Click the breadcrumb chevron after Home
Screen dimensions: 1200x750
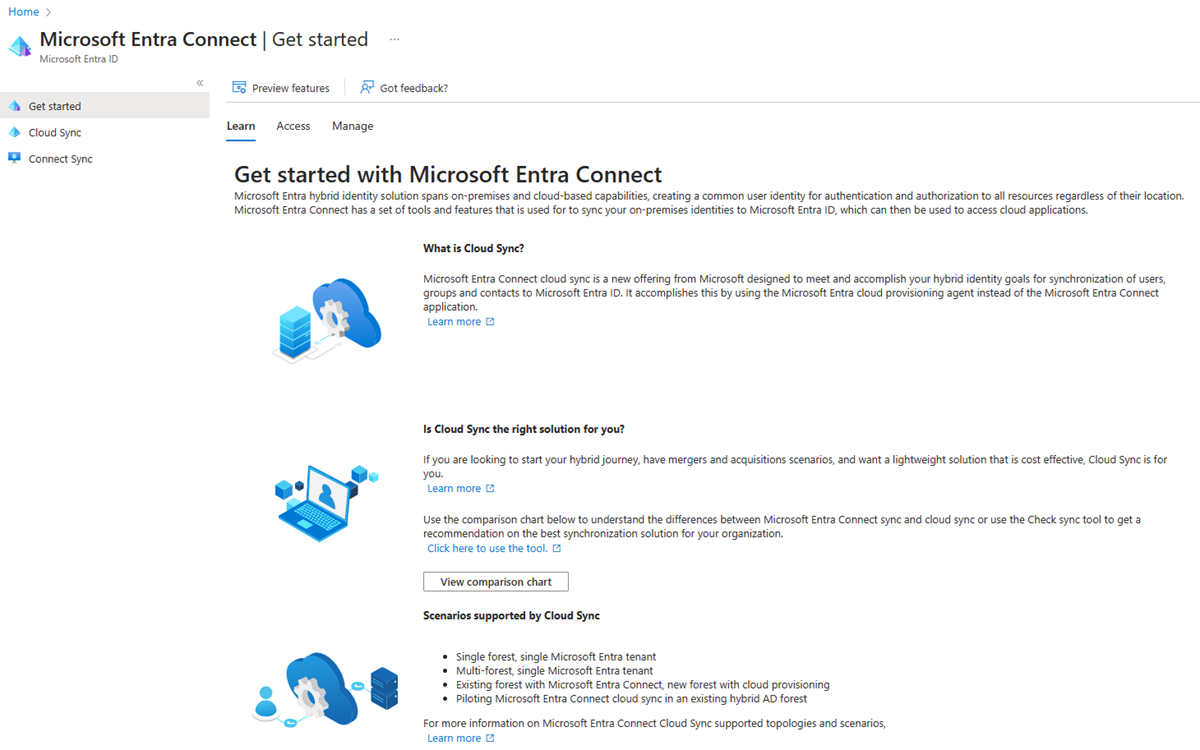click(48, 12)
